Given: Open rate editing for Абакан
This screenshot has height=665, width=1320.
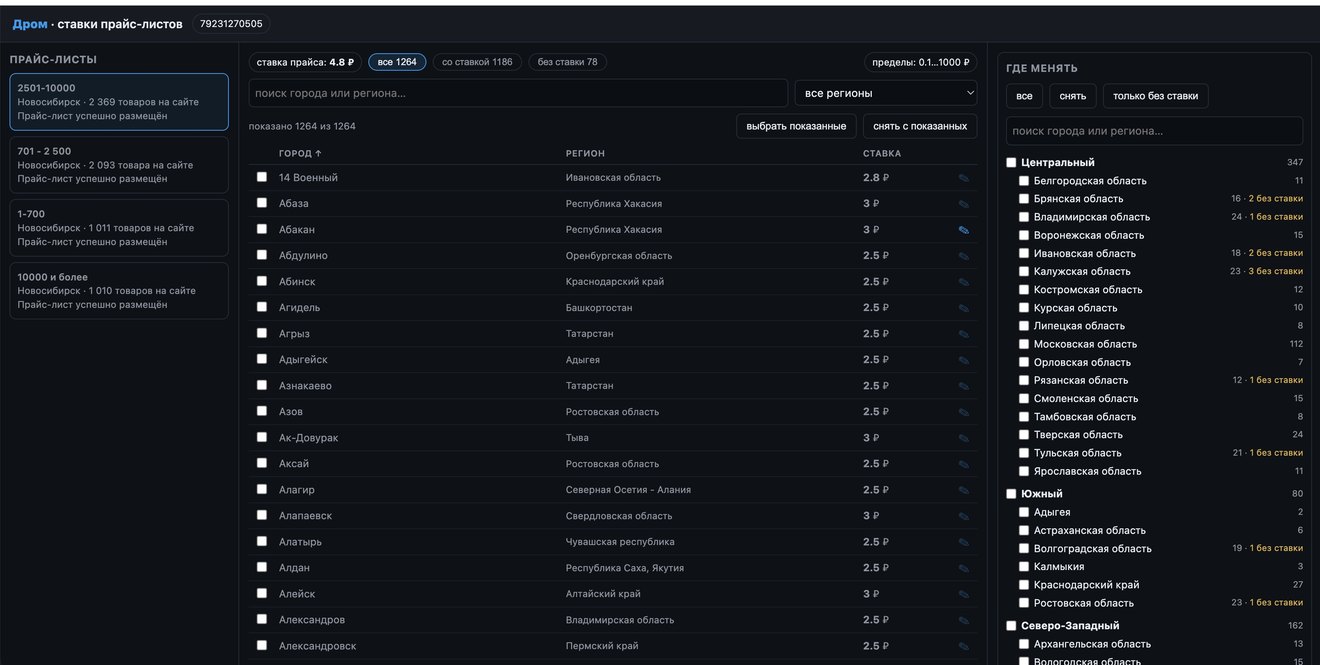Looking at the screenshot, I should pyautogui.click(x=964, y=230).
